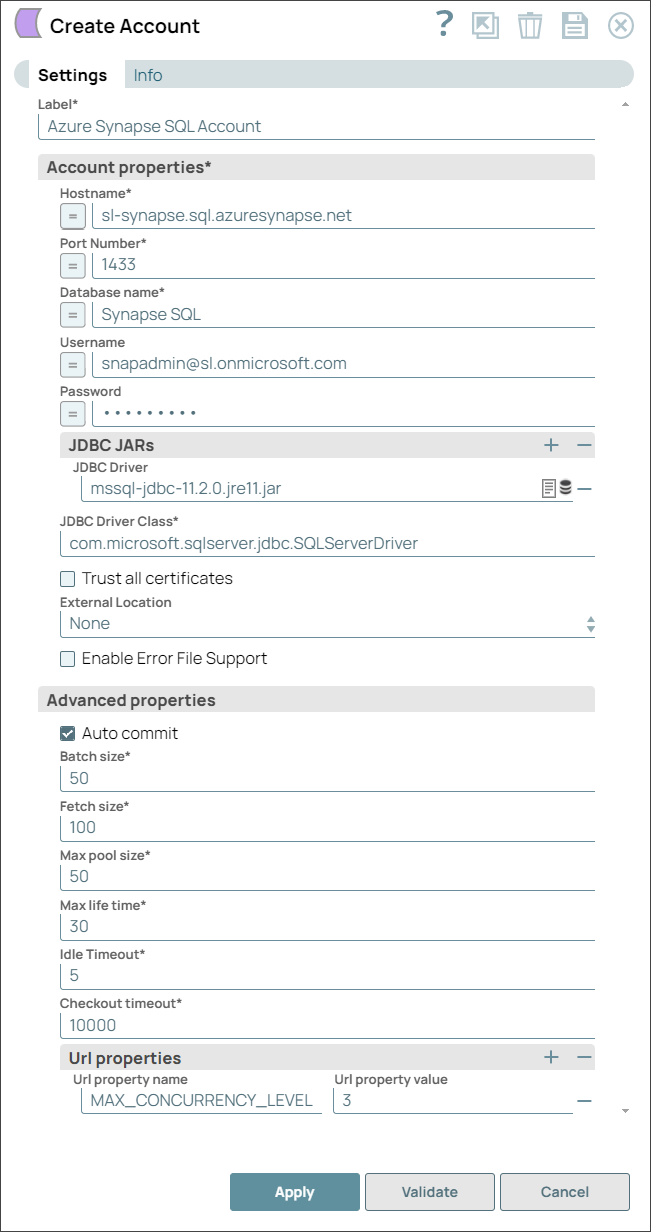
Task: Disable the Auto commit checkbox
Action: click(67, 733)
